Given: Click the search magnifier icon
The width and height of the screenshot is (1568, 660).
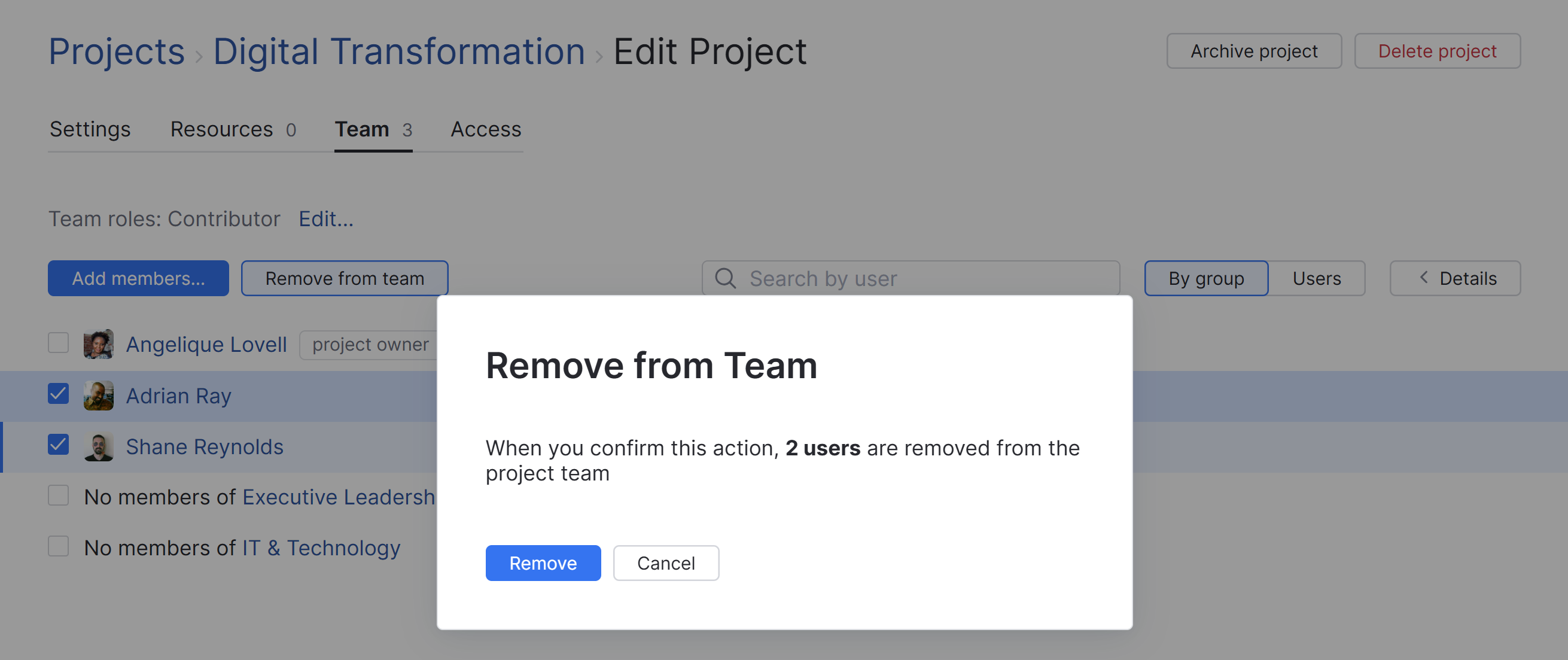Looking at the screenshot, I should point(725,278).
